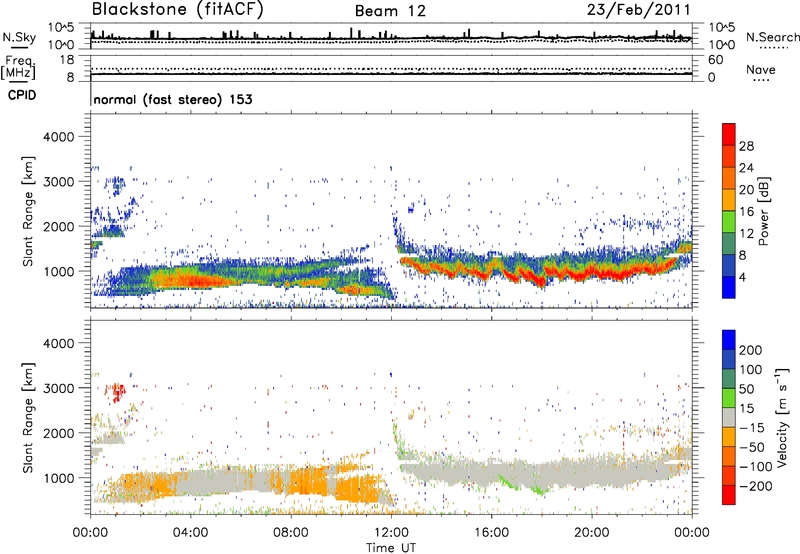Click the leftmost 00:00 time tick label

pyautogui.click(x=90, y=533)
